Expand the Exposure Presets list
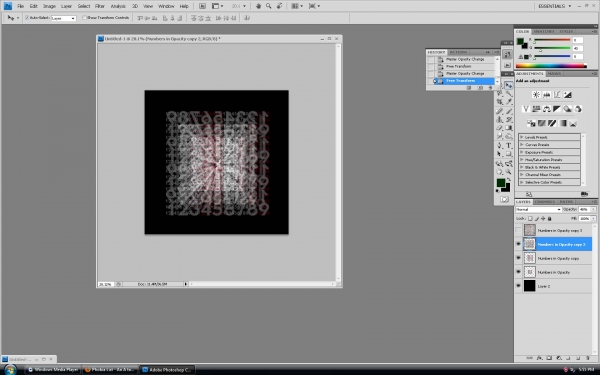Image resolution: width=600 pixels, height=375 pixels. (x=522, y=152)
